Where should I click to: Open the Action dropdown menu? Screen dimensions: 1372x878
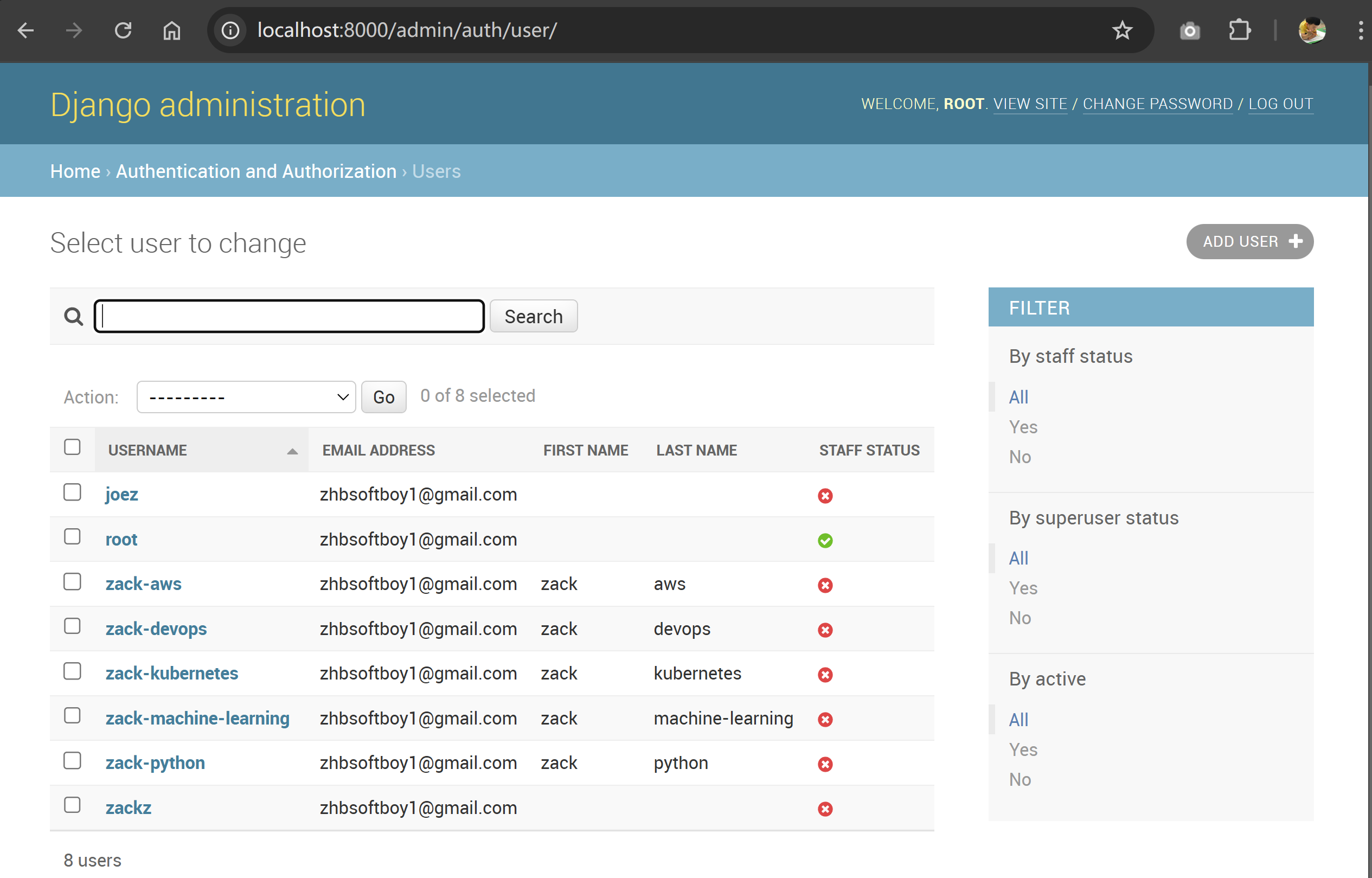coord(246,397)
